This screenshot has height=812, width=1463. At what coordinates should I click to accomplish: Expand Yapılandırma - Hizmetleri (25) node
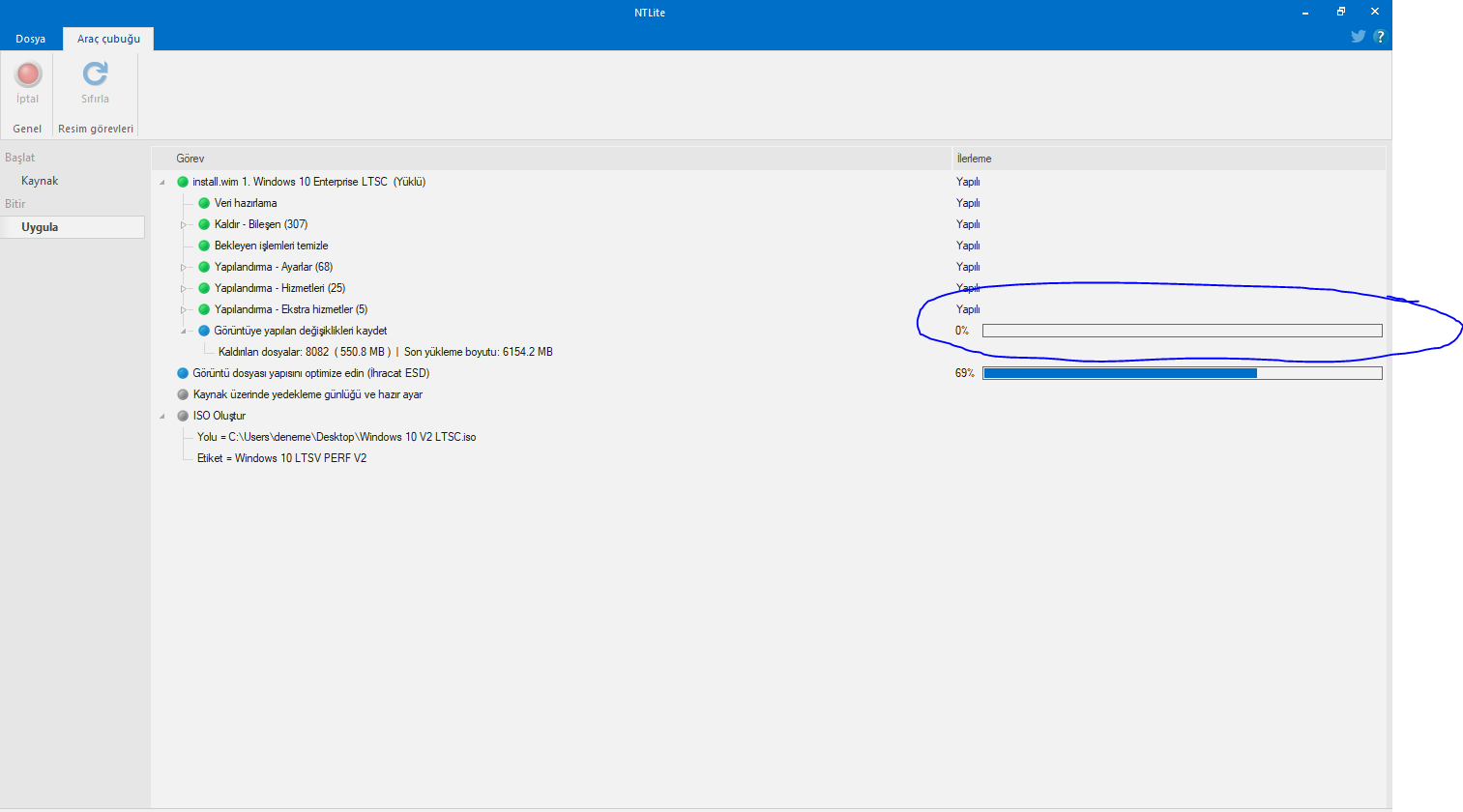click(x=183, y=289)
